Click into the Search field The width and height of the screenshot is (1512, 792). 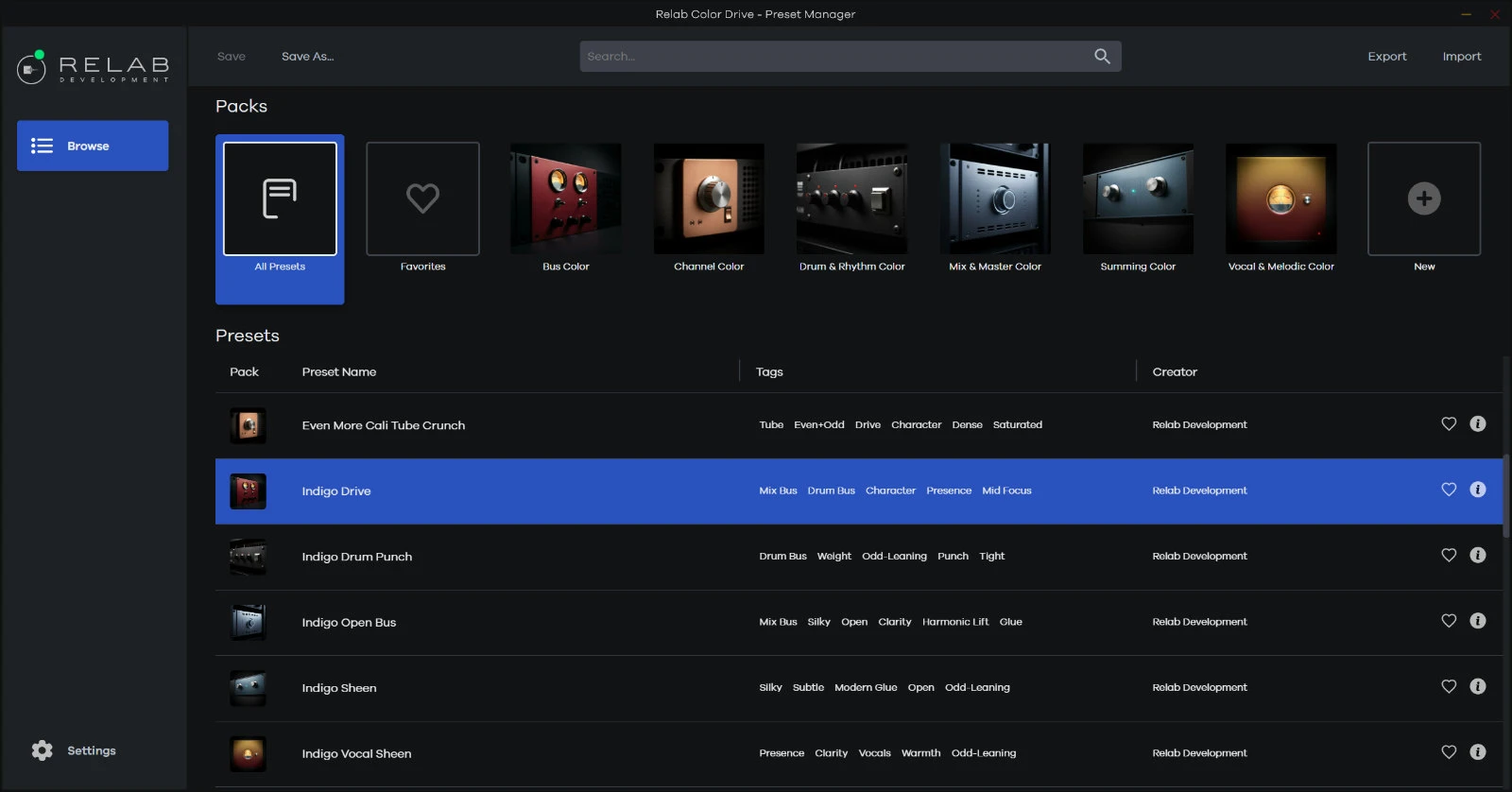(x=832, y=57)
